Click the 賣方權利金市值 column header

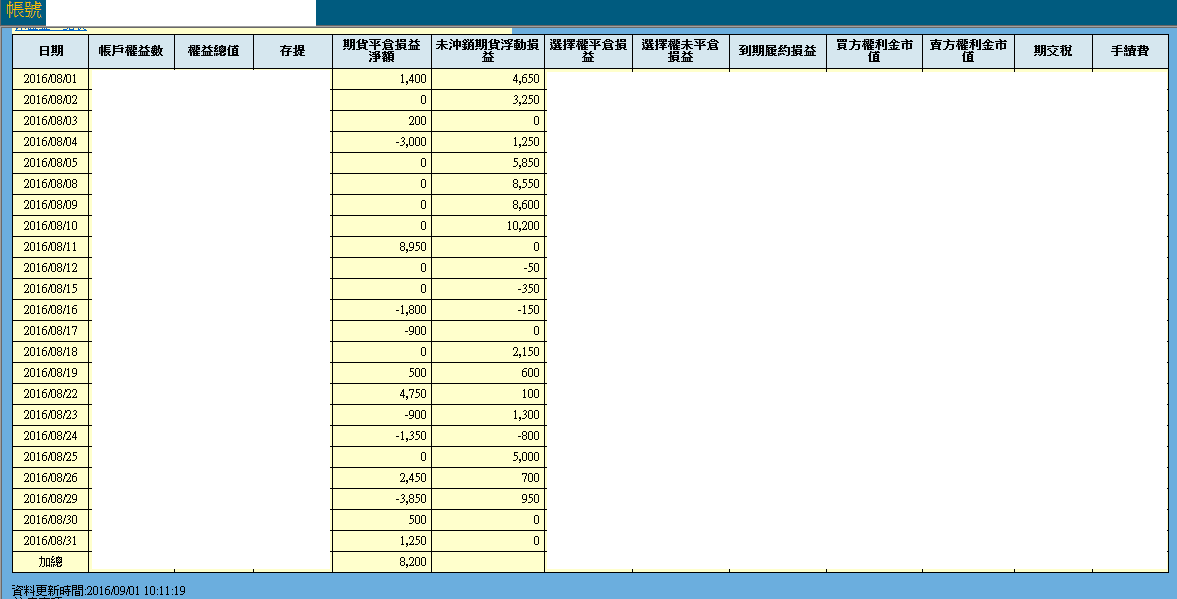(x=968, y=51)
